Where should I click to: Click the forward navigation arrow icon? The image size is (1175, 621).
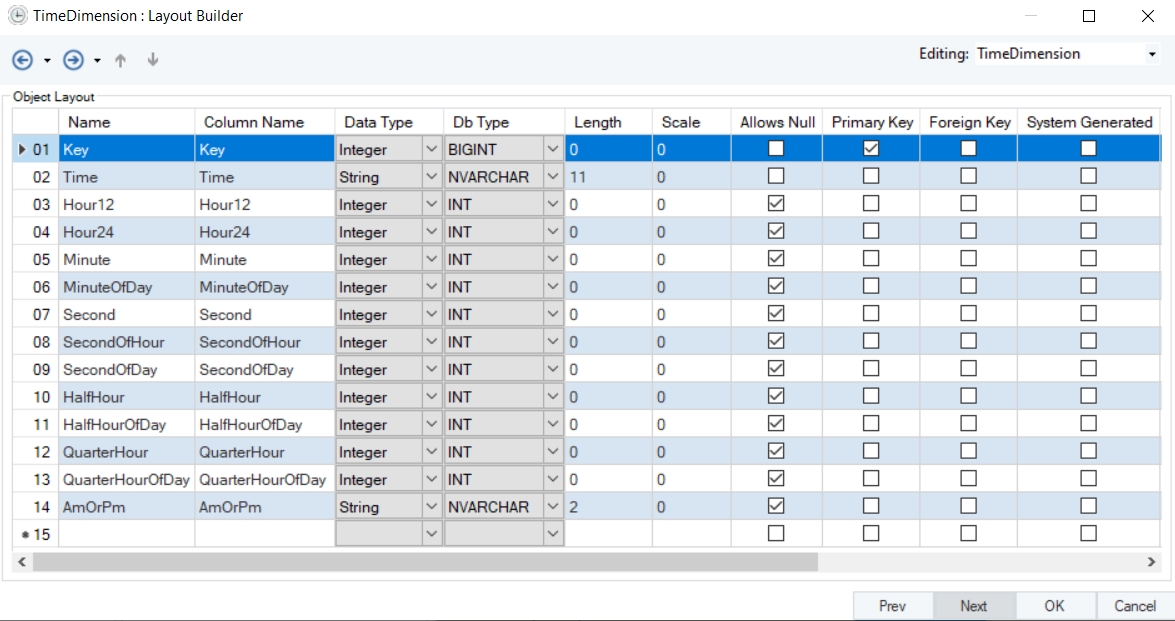pos(73,60)
